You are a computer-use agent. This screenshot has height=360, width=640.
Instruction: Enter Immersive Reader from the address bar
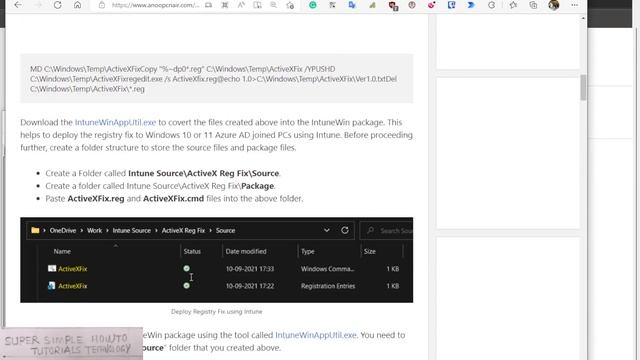[258, 5]
